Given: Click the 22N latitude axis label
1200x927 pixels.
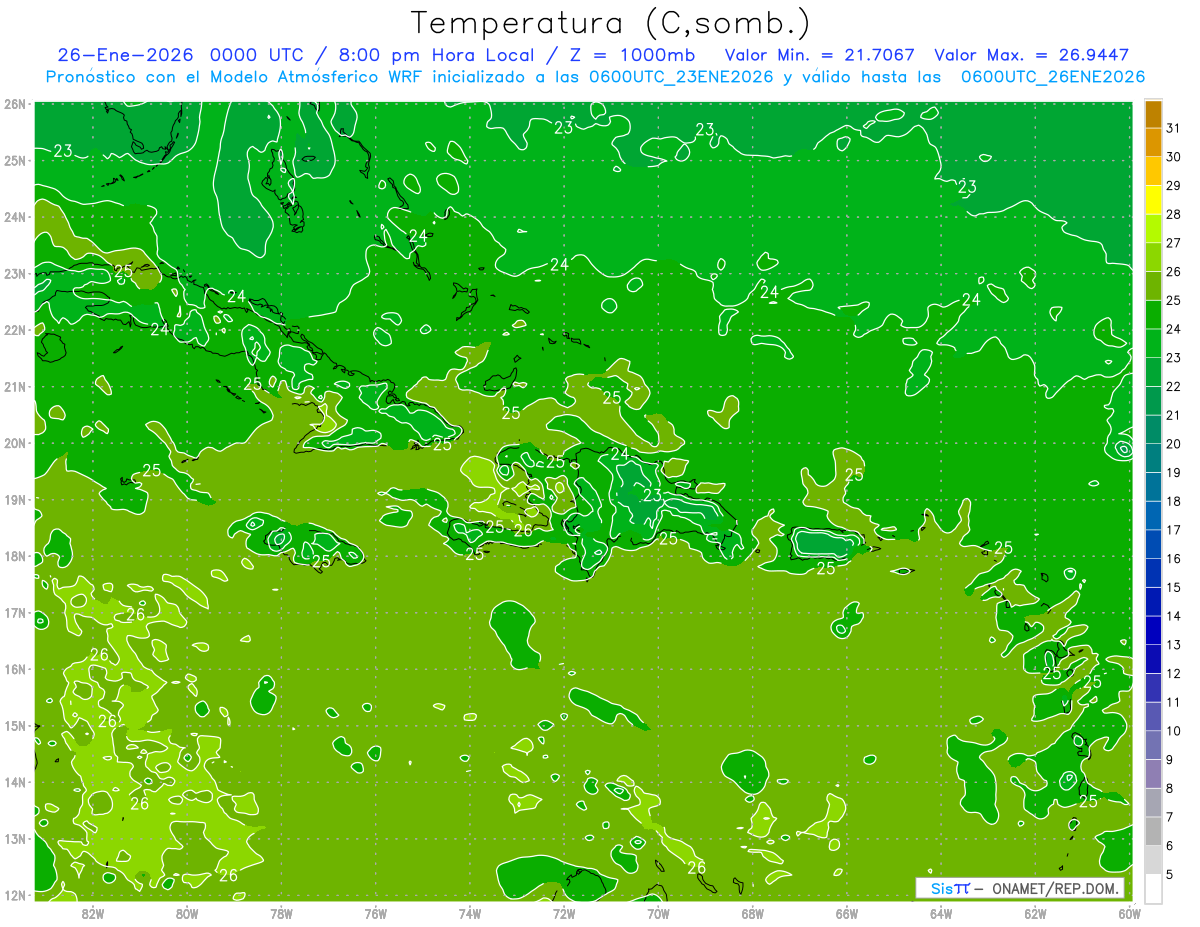Looking at the screenshot, I should (14, 330).
